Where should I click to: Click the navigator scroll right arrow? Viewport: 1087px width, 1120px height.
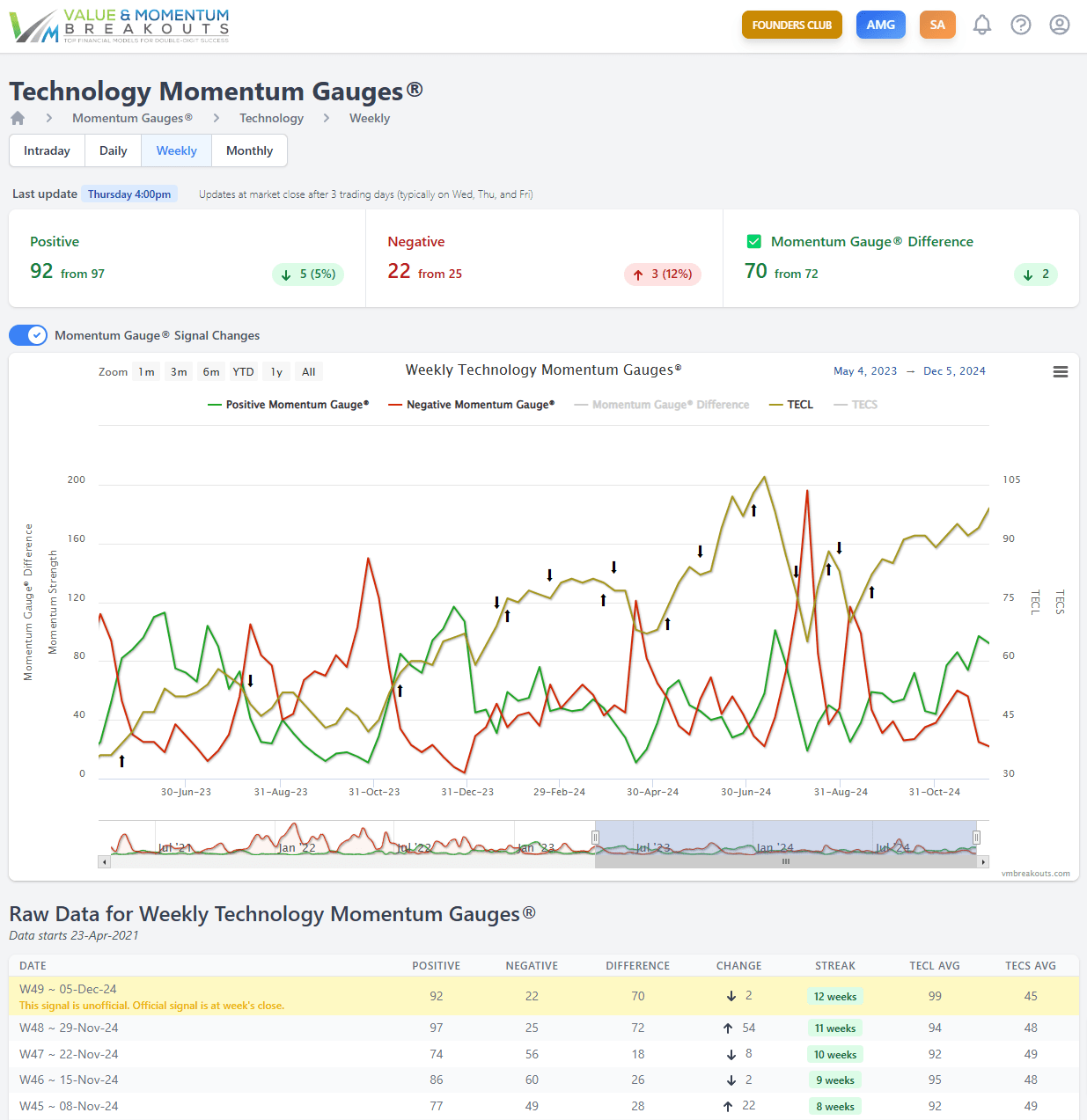coord(984,862)
